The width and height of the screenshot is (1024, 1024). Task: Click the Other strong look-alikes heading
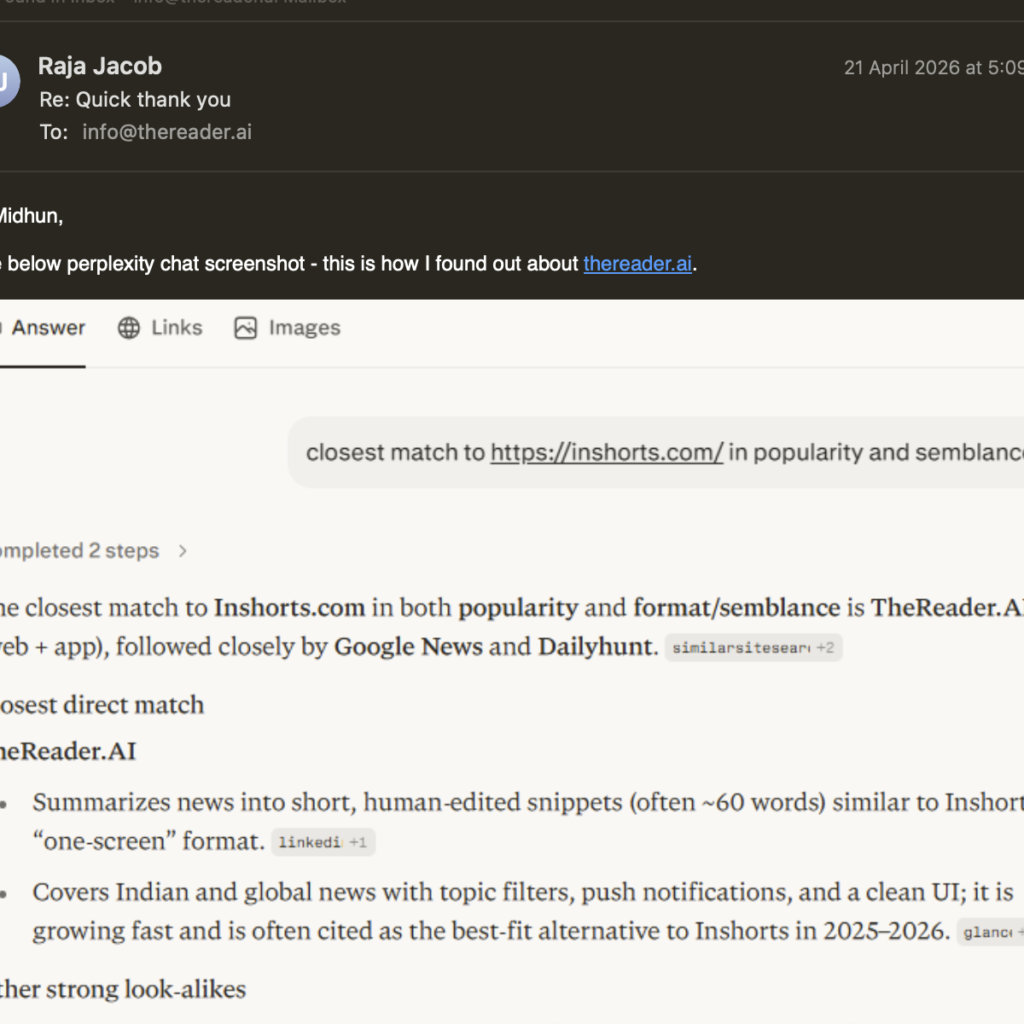tap(123, 990)
